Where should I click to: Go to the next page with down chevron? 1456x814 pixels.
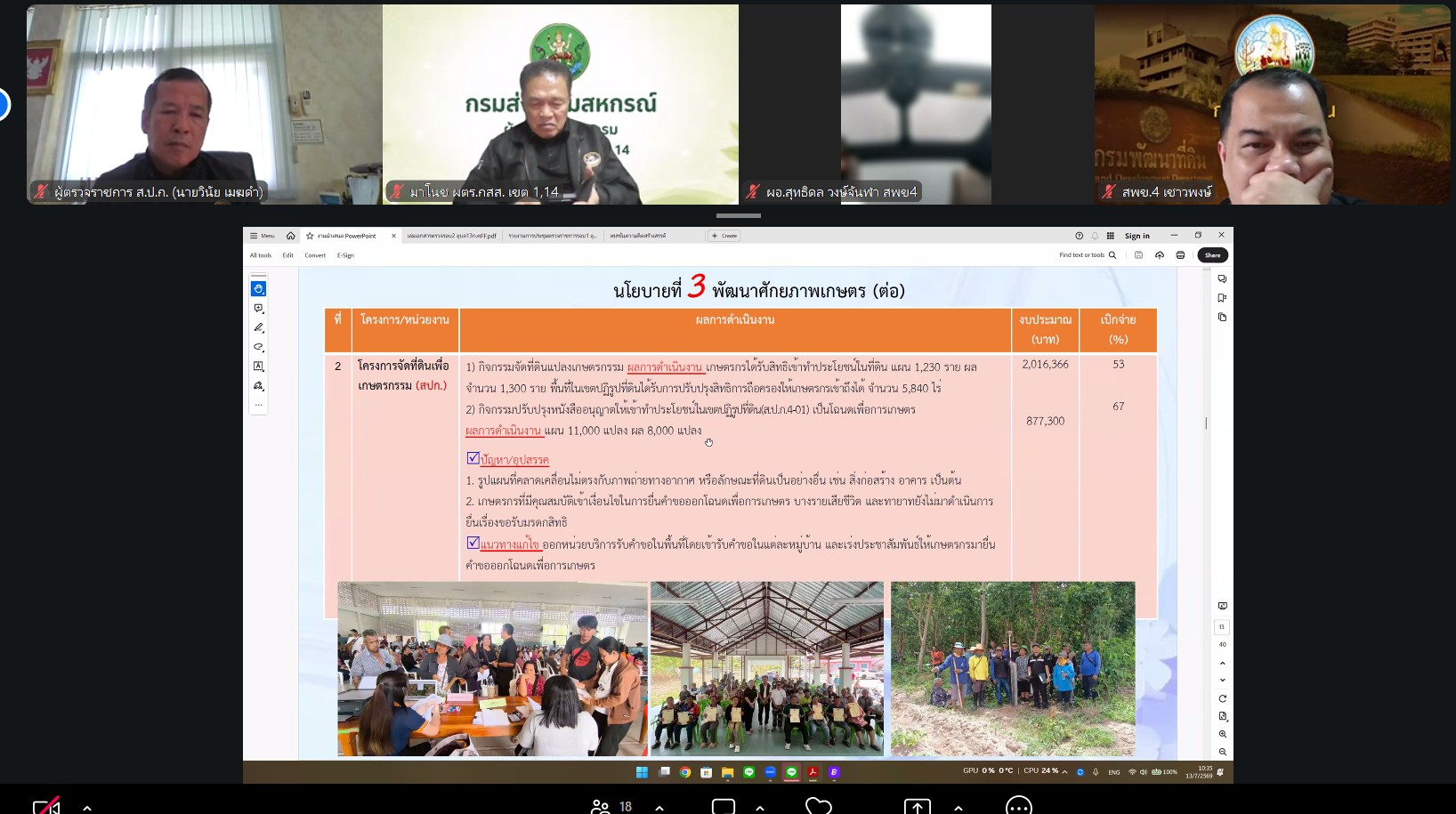pyautogui.click(x=1222, y=681)
